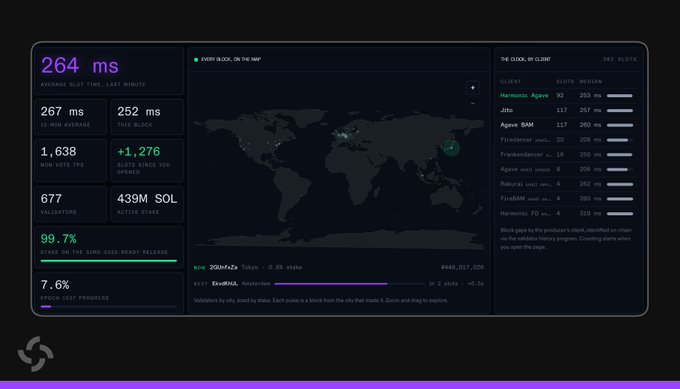Click the '319 ms' median for Harmonic FD
The width and height of the screenshot is (680, 389).
pos(590,213)
